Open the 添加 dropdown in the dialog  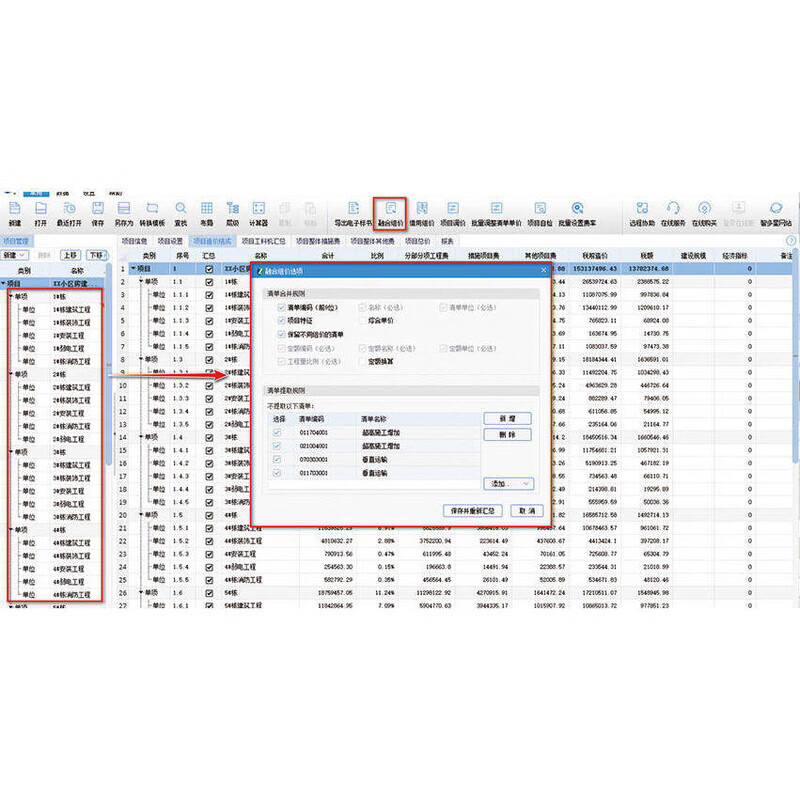pyautogui.click(x=510, y=484)
